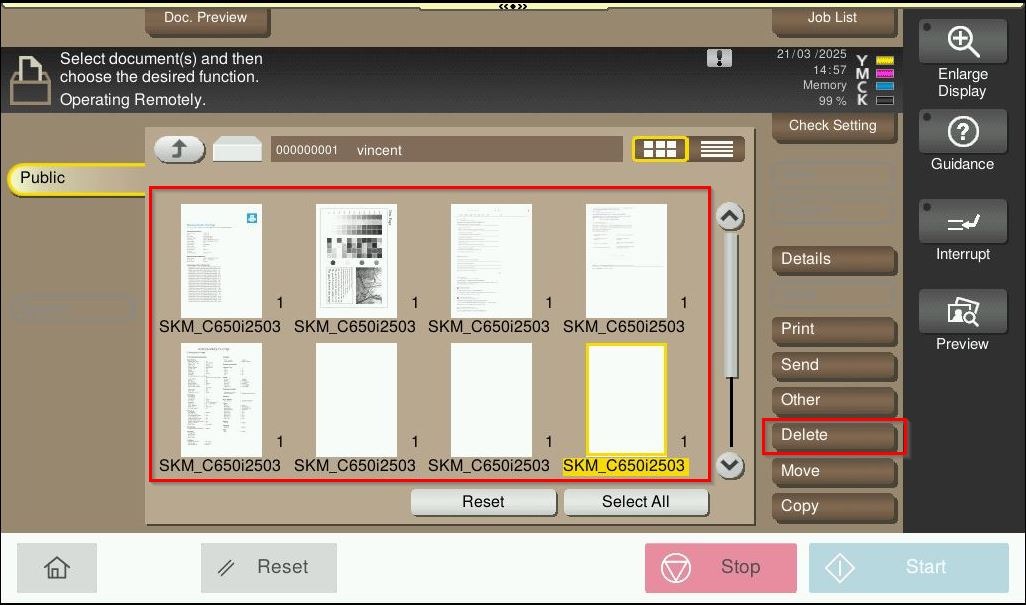
Task: Click Select All documents button
Action: tap(635, 502)
